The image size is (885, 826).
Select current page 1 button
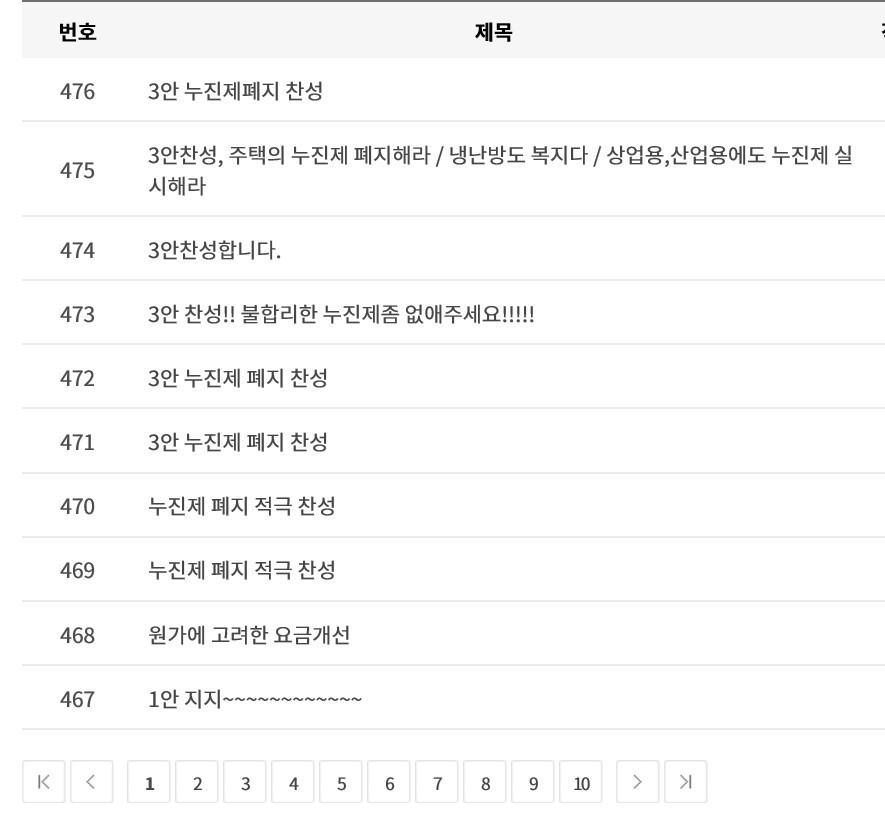tap(149, 782)
